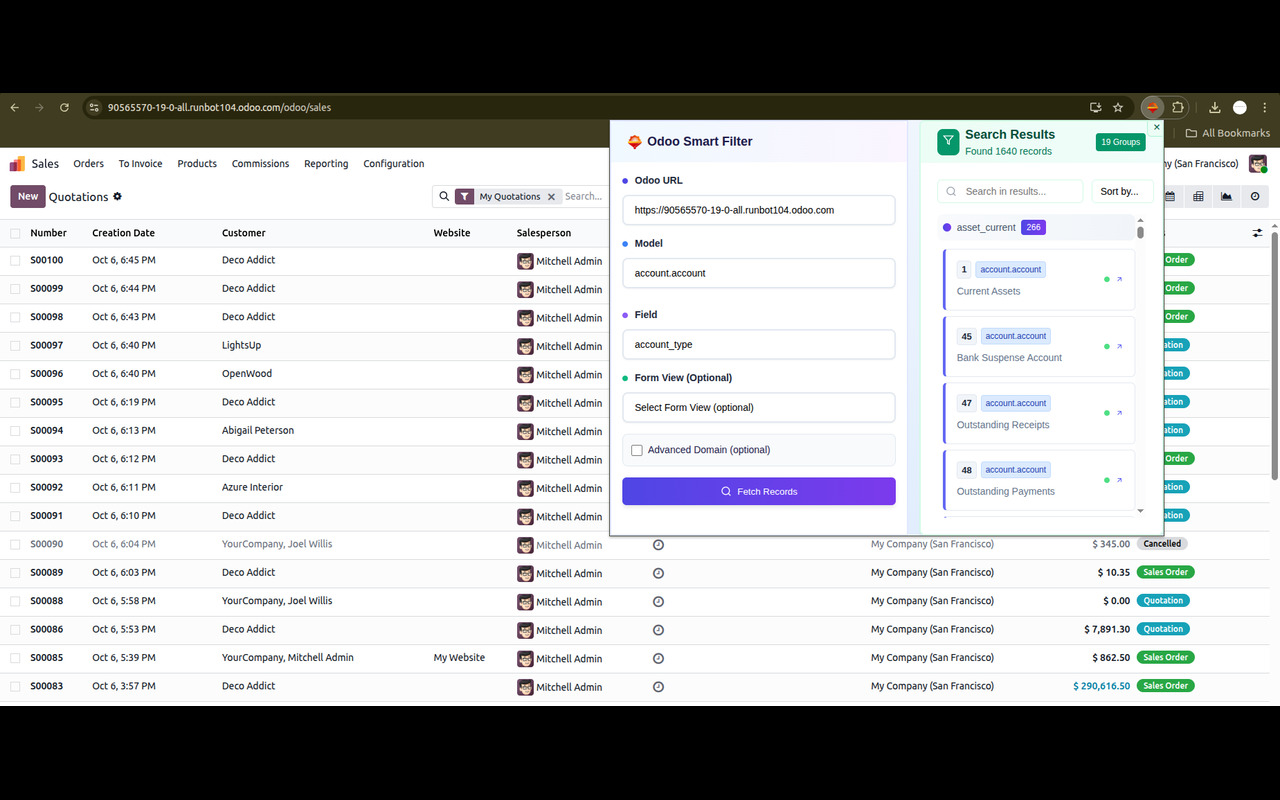The height and width of the screenshot is (800, 1280).
Task: Select checkbox for order S00097
Action: 15,345
